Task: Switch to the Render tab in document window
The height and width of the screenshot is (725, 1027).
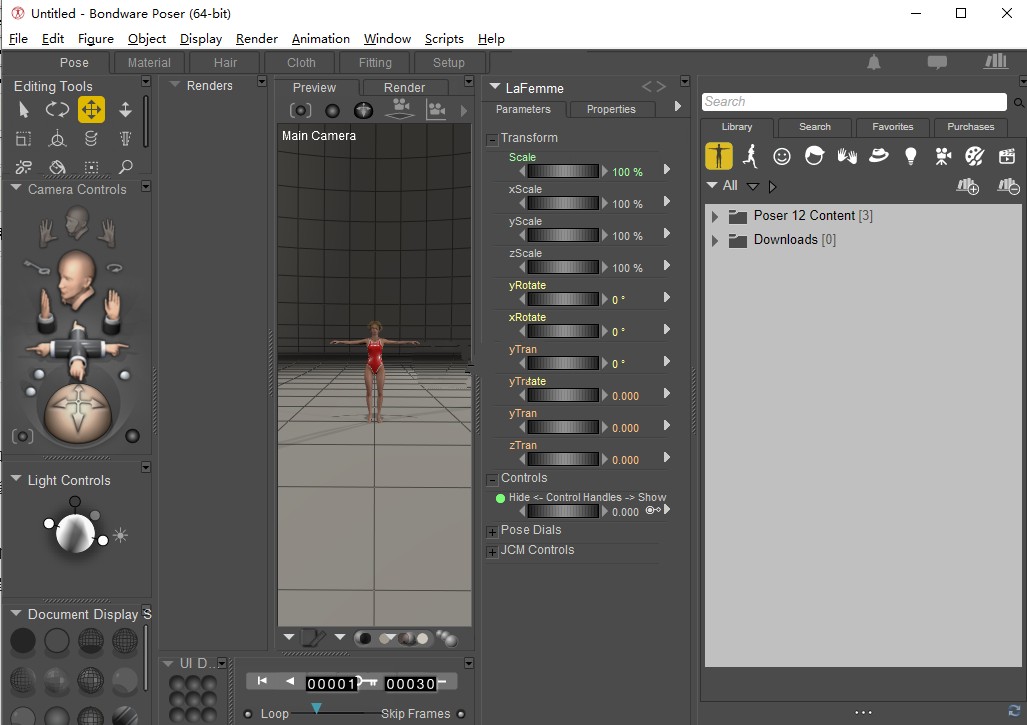Action: coord(404,88)
